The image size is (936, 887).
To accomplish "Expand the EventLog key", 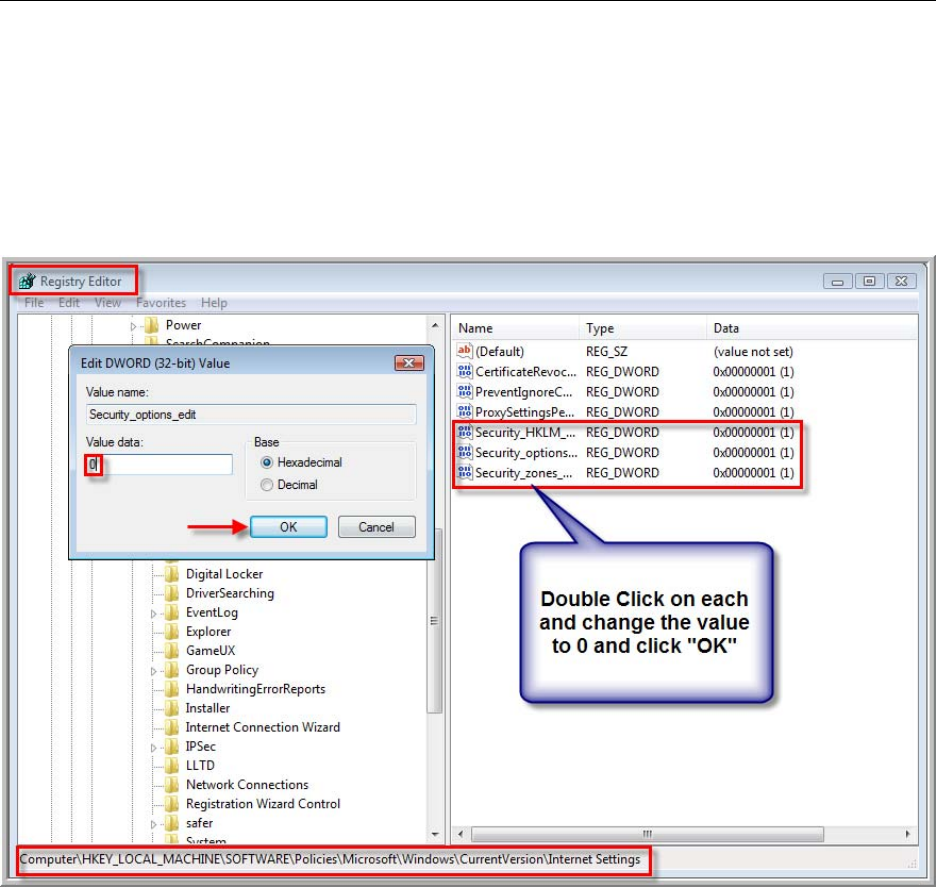I will click(x=153, y=614).
